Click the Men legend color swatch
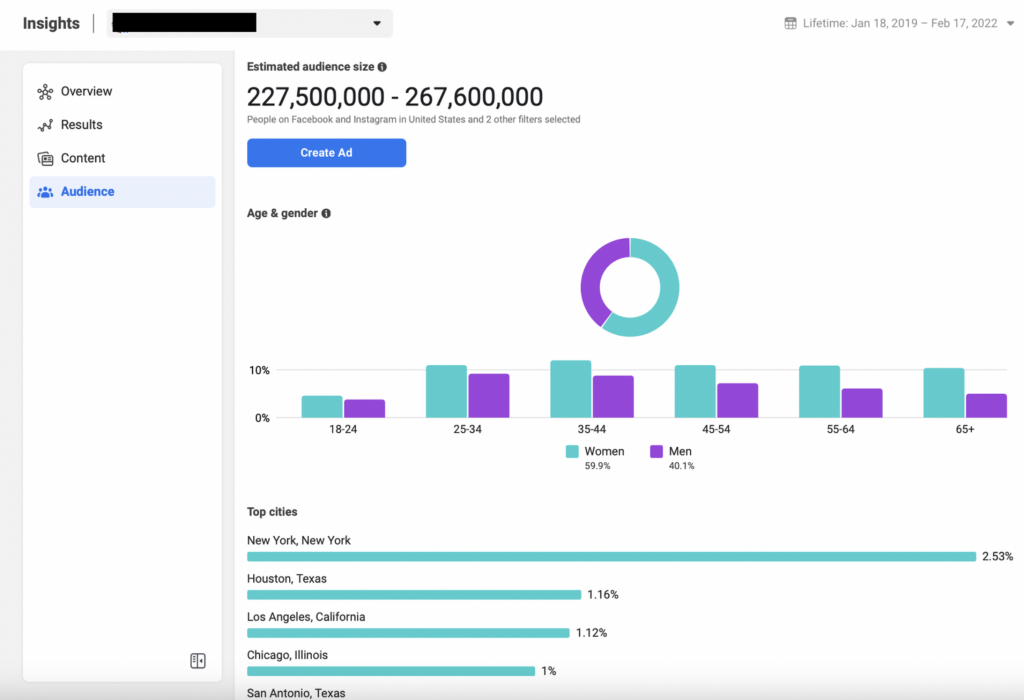This screenshot has height=700, width=1024. 656,451
